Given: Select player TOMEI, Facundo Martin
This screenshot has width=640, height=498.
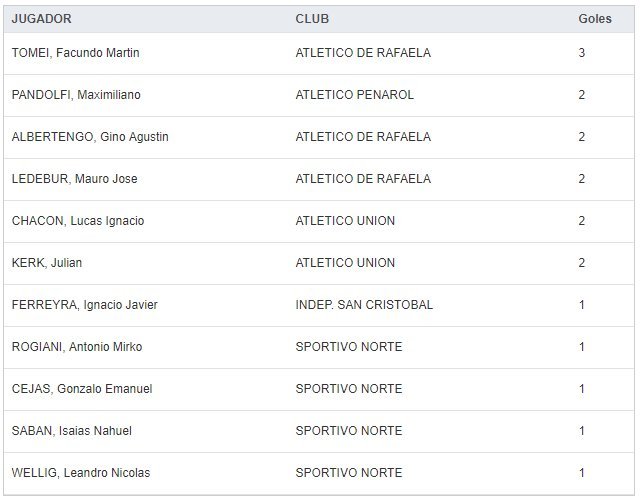Looking at the screenshot, I should coord(75,53).
